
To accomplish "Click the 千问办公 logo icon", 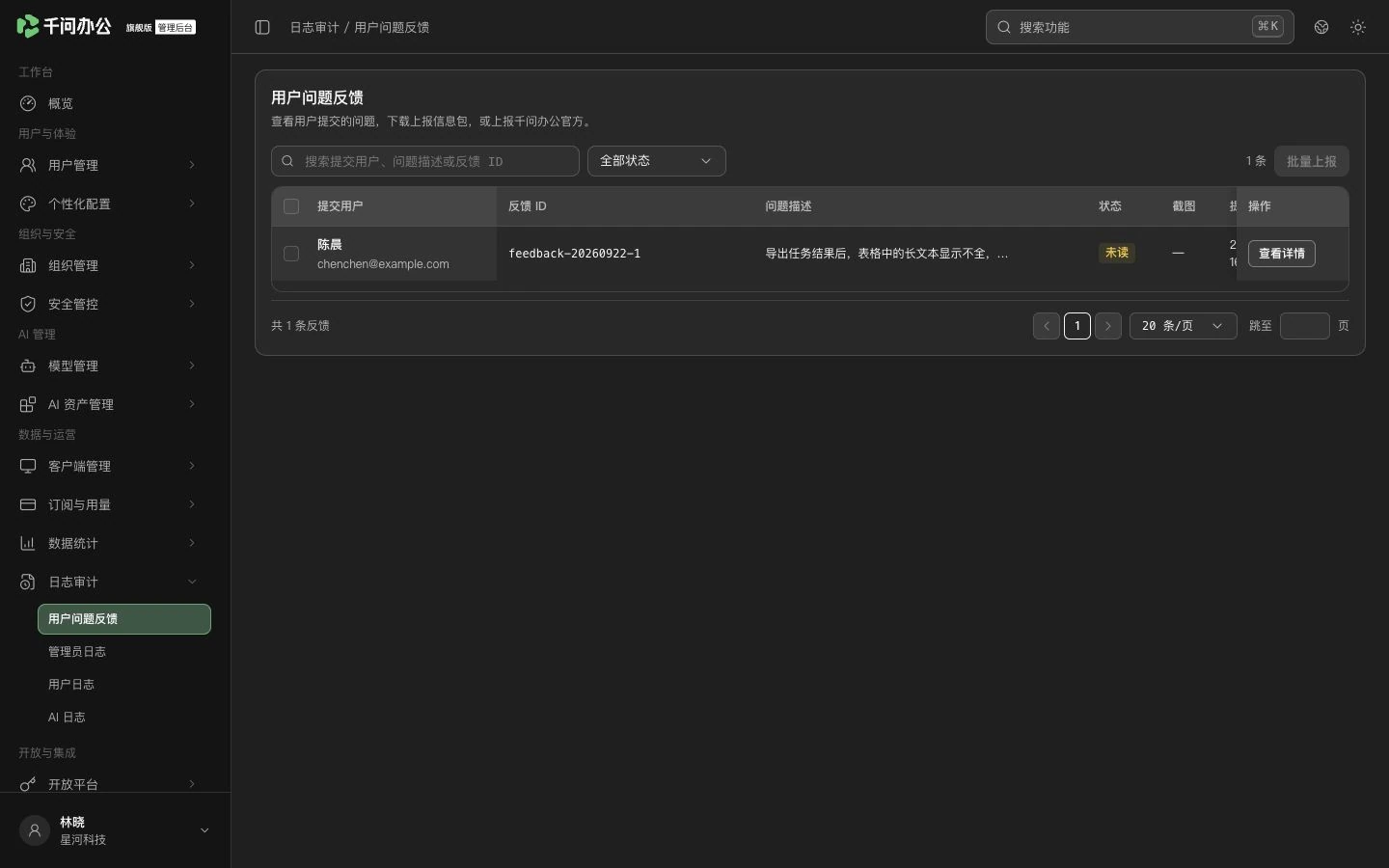I will (x=28, y=26).
